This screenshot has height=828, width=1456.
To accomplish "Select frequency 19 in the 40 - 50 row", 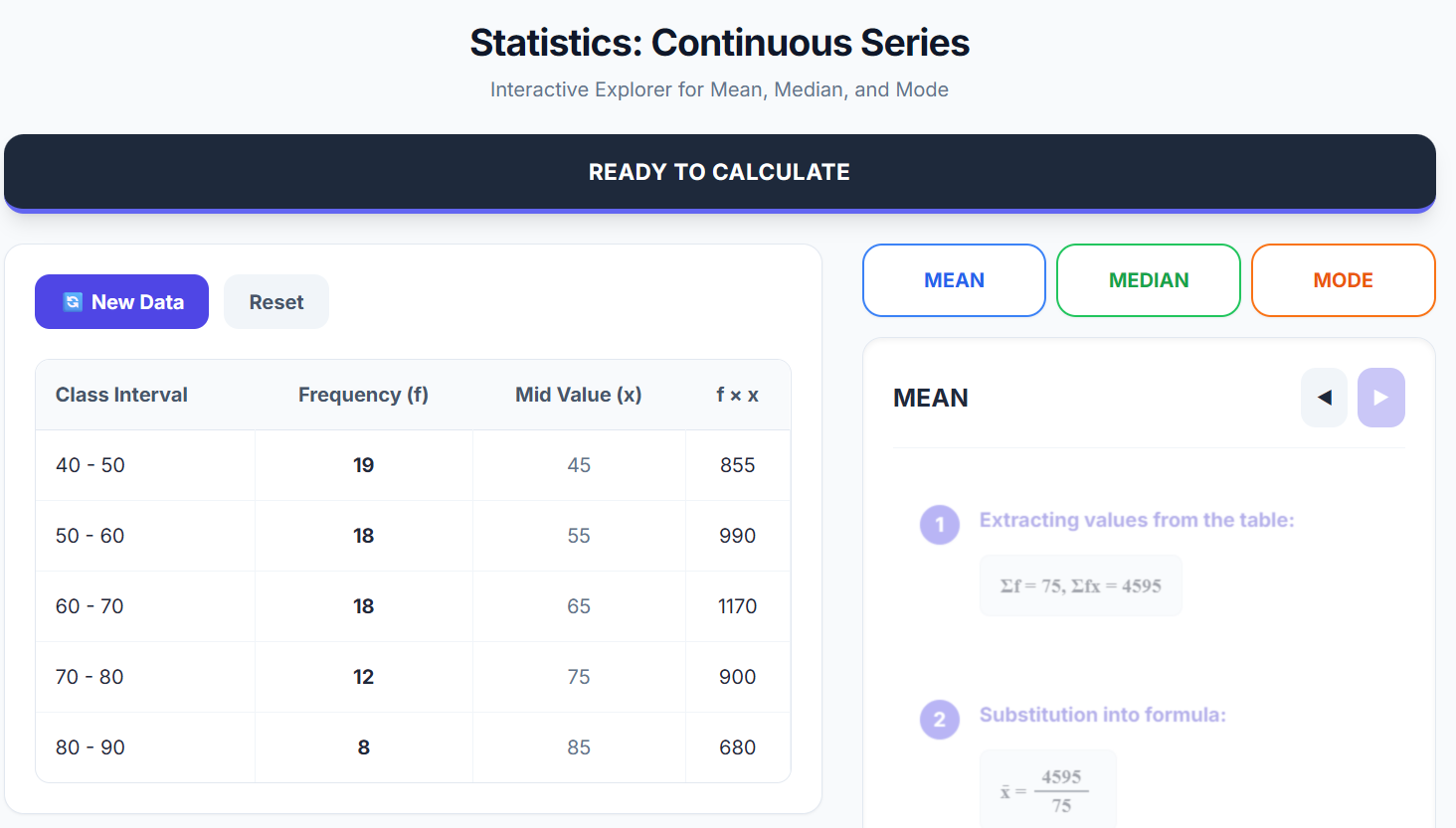I will (x=363, y=465).
